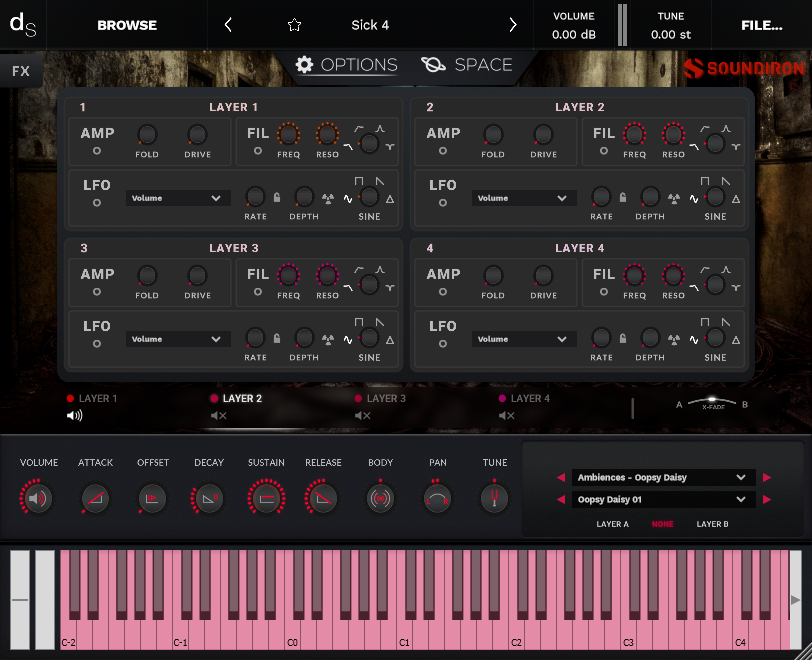
Task: Select previous sample with left arrow beside Oopsy Daisy 01
Action: pos(561,499)
